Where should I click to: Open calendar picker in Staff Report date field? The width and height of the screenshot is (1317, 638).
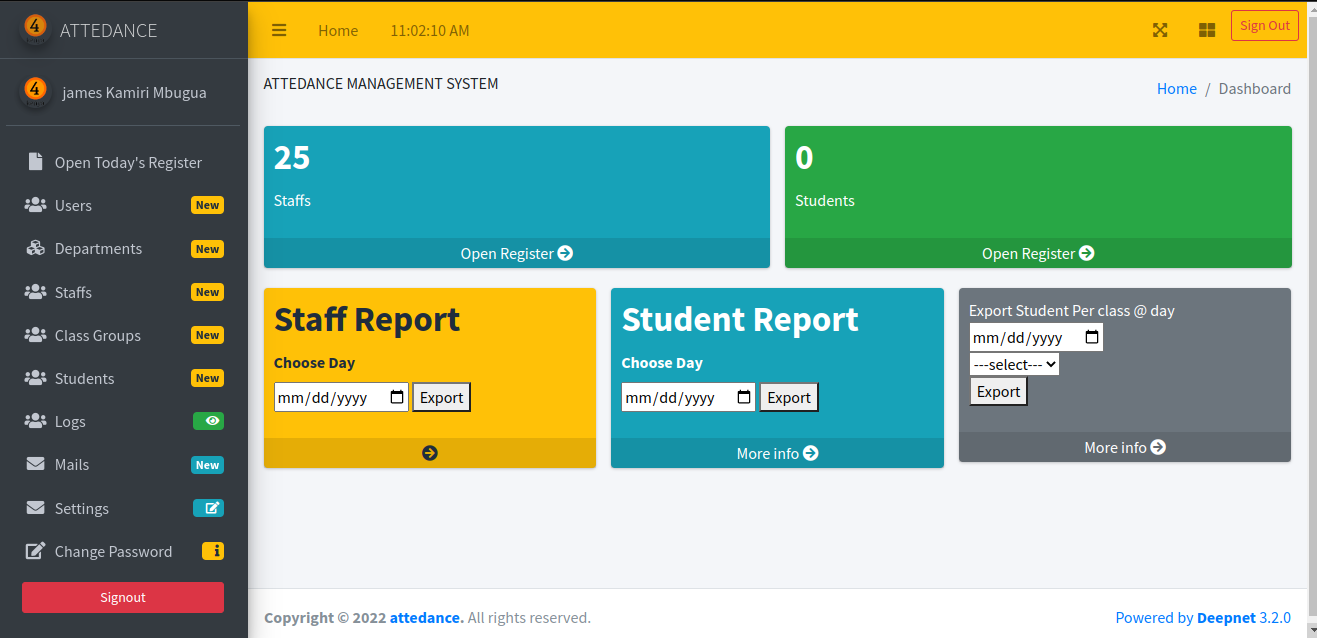point(397,397)
